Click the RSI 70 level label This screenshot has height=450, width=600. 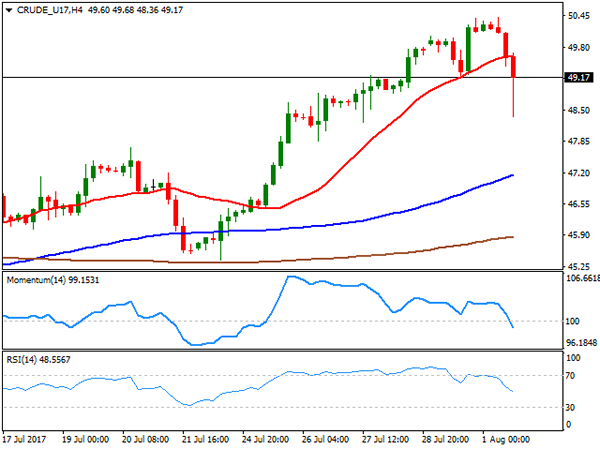pyautogui.click(x=571, y=376)
